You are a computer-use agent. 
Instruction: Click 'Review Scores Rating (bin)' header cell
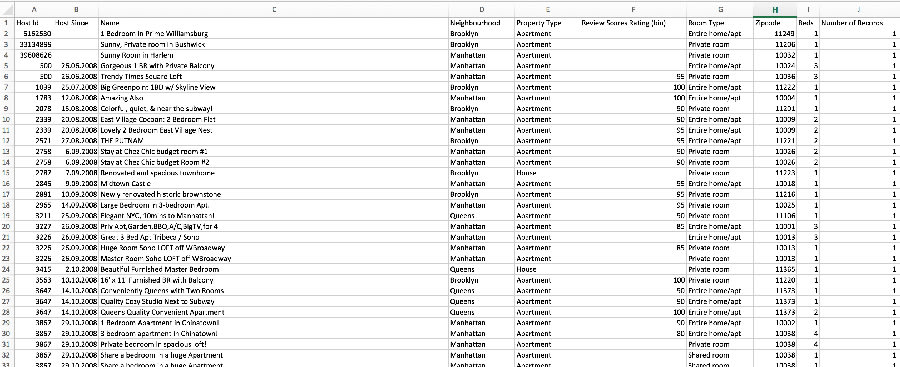coord(633,23)
